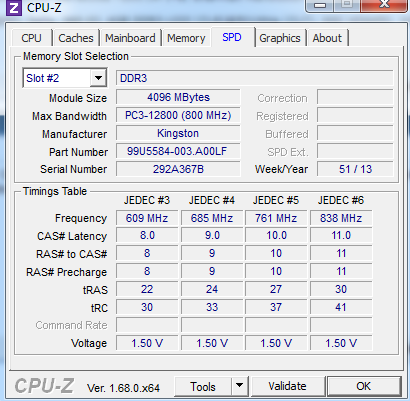Click the empty Correction field
The image size is (410, 401).
tap(355, 98)
